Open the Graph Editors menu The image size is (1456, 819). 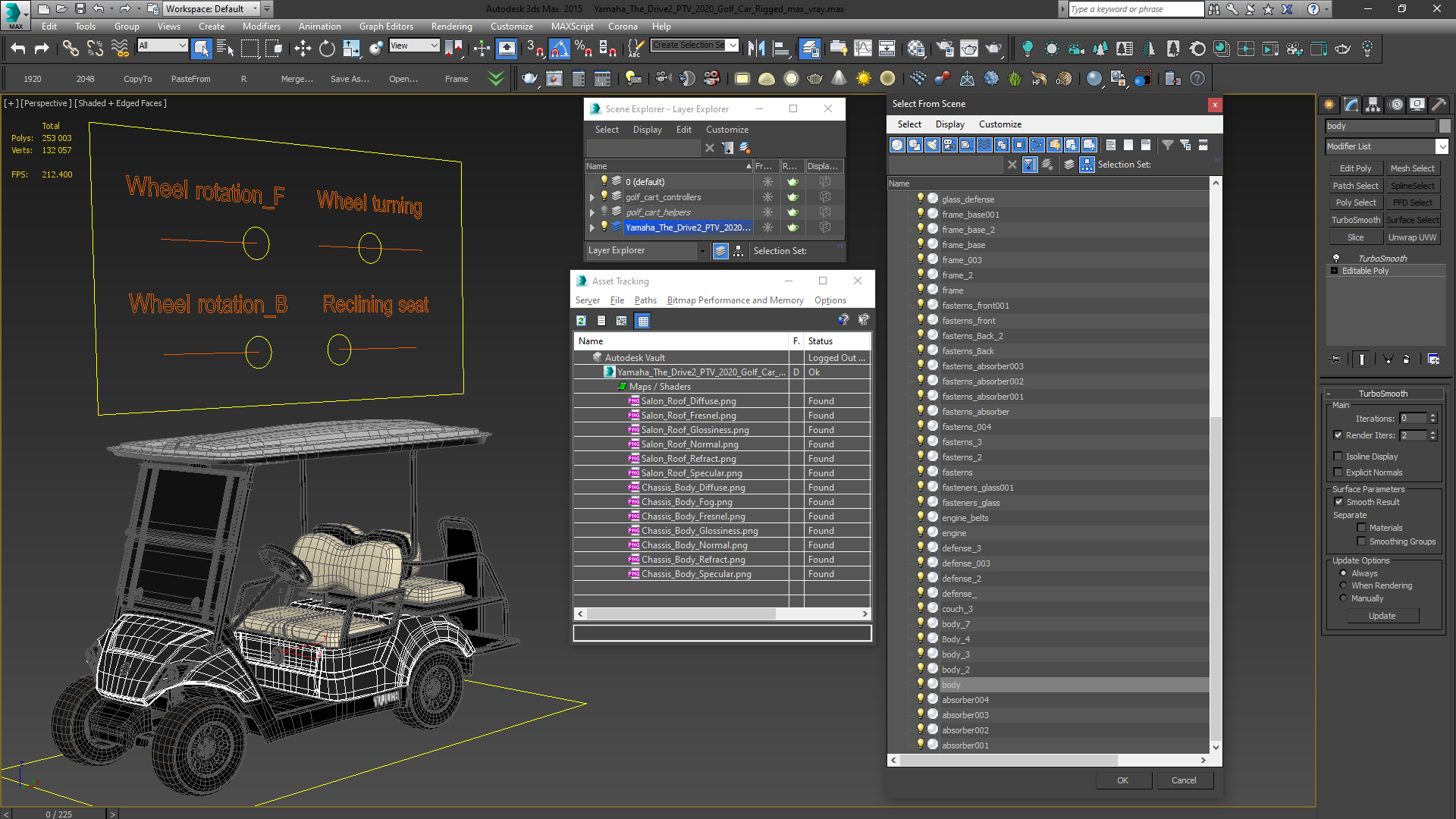point(386,26)
